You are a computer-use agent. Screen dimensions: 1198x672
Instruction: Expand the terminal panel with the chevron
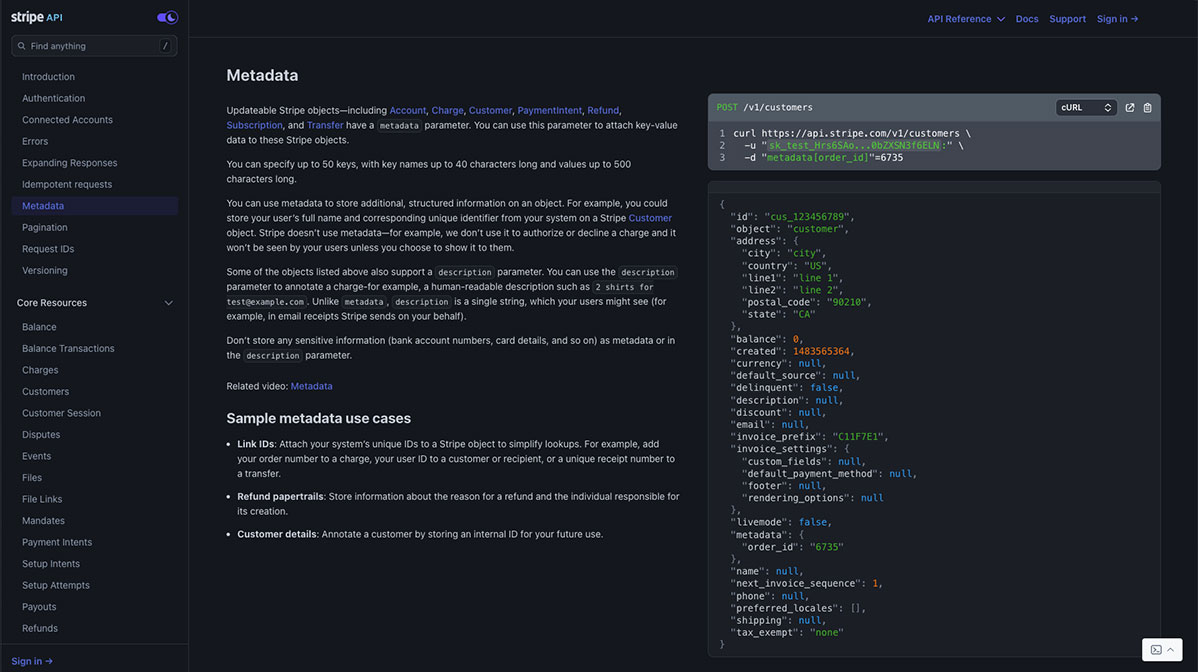(x=1171, y=648)
